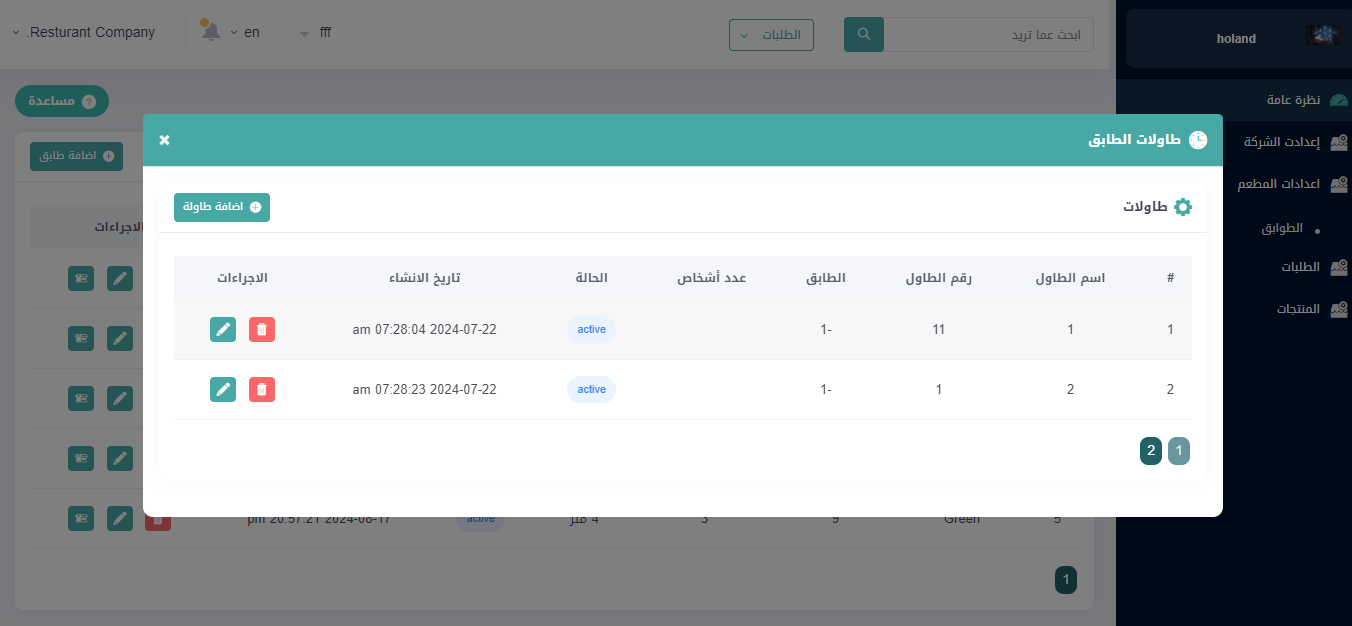The height and width of the screenshot is (626, 1352).
Task: Delete table row 2 with trash icon
Action: tap(261, 389)
